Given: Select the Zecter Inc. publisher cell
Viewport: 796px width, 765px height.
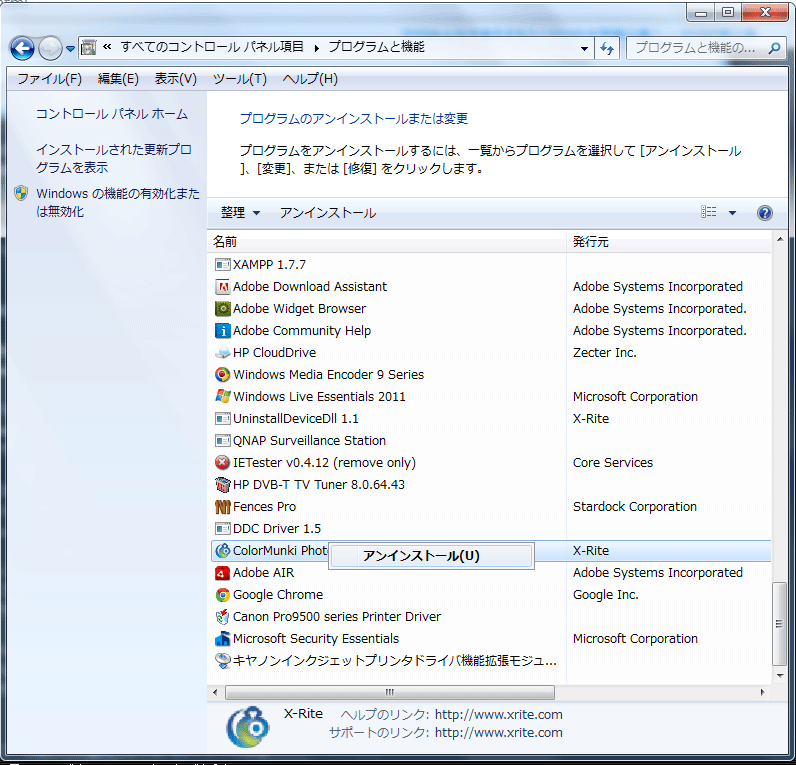Looking at the screenshot, I should tap(605, 353).
